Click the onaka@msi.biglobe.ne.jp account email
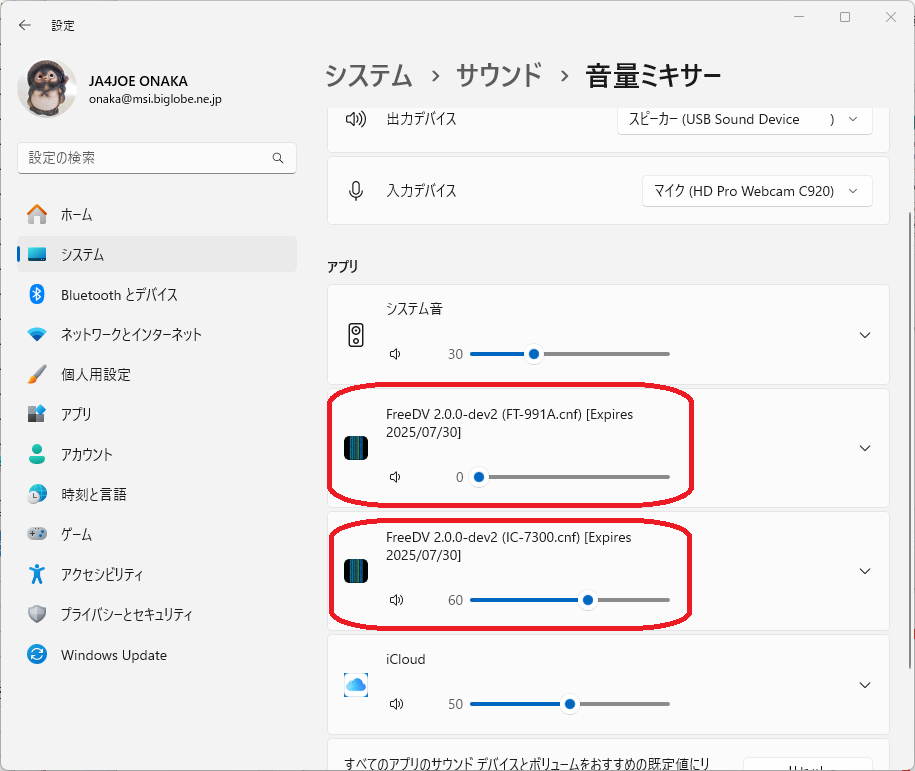 point(155,99)
